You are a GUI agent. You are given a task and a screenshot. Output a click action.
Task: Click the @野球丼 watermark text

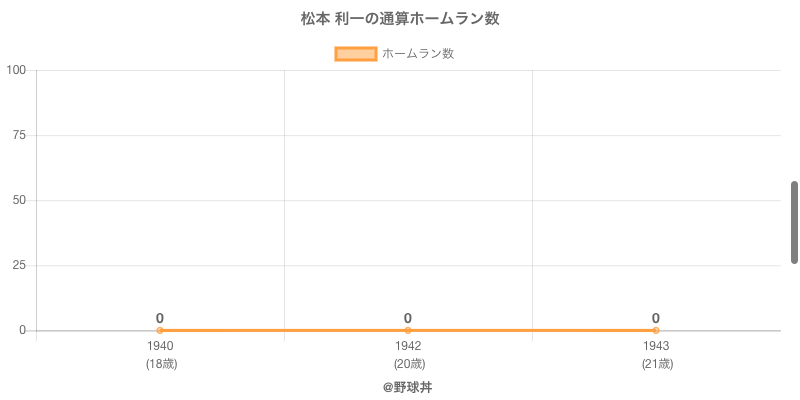(407, 387)
